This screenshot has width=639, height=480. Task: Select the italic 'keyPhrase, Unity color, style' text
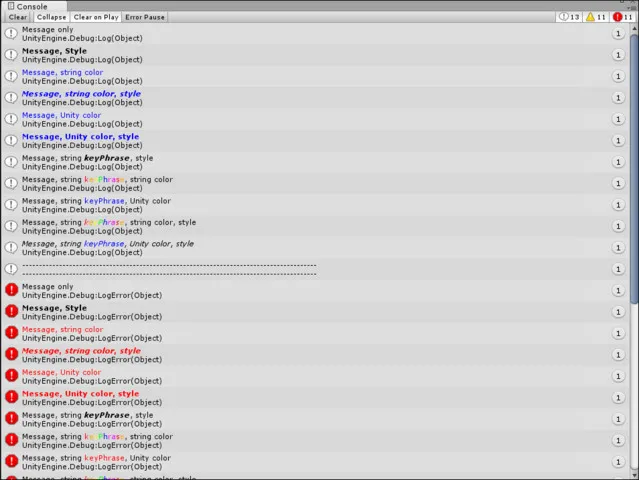point(108,244)
